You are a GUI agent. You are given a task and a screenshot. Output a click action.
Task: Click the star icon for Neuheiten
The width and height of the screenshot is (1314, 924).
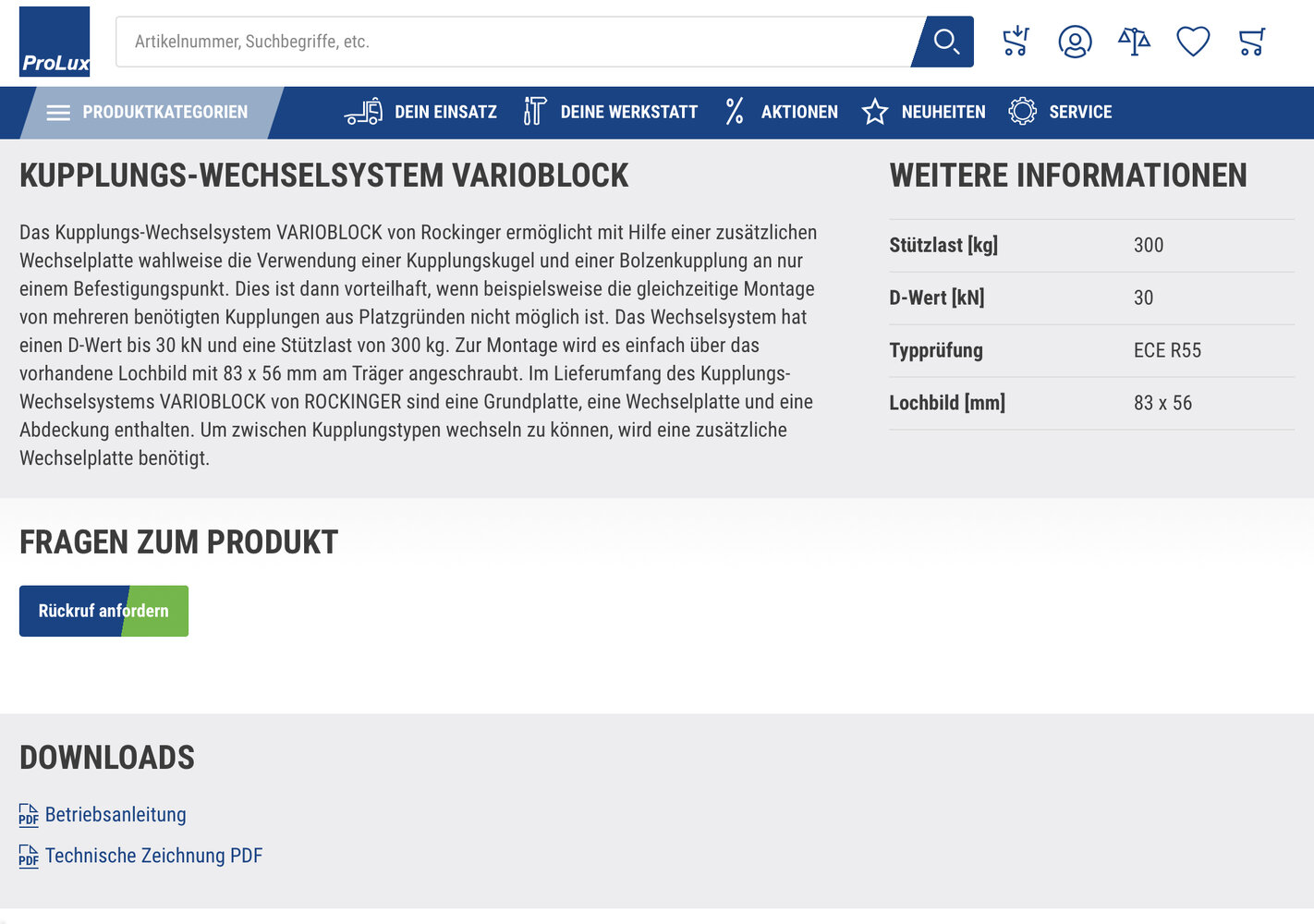(x=875, y=112)
